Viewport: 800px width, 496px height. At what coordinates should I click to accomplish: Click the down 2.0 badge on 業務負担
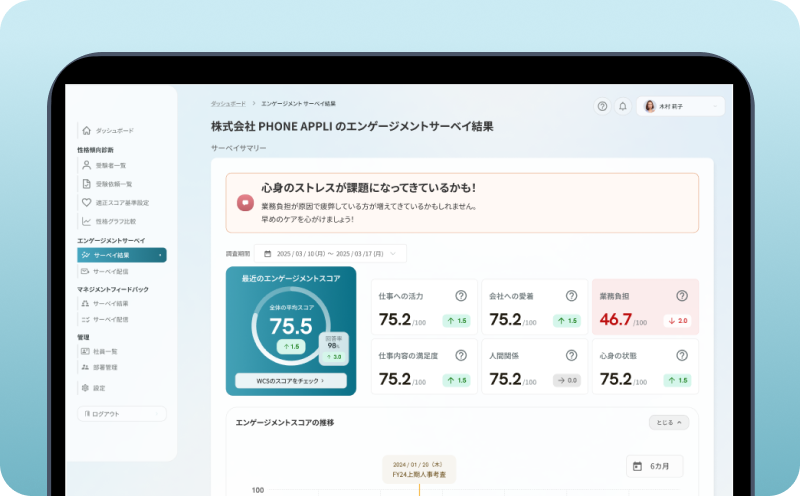(678, 321)
